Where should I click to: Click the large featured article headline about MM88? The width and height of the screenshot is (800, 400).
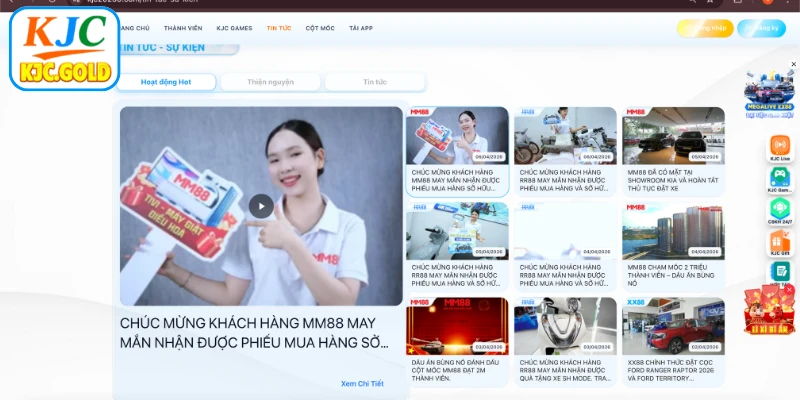click(255, 333)
